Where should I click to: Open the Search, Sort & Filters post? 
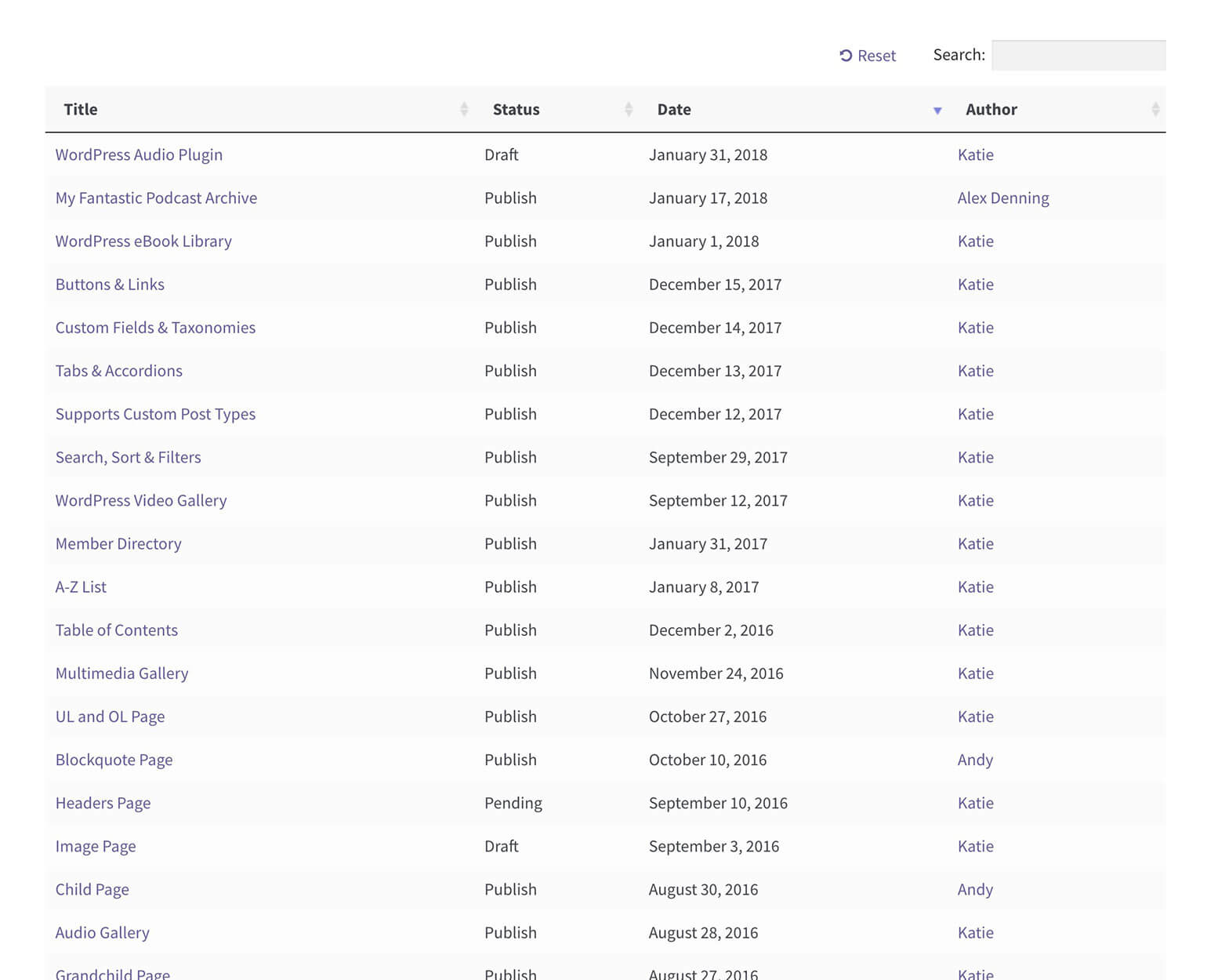(x=128, y=457)
